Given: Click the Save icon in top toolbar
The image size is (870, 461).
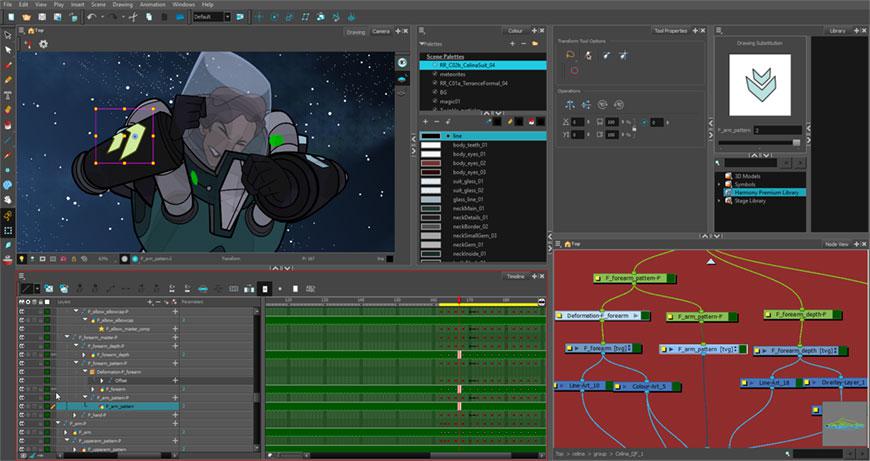Looking at the screenshot, I should pos(42,17).
